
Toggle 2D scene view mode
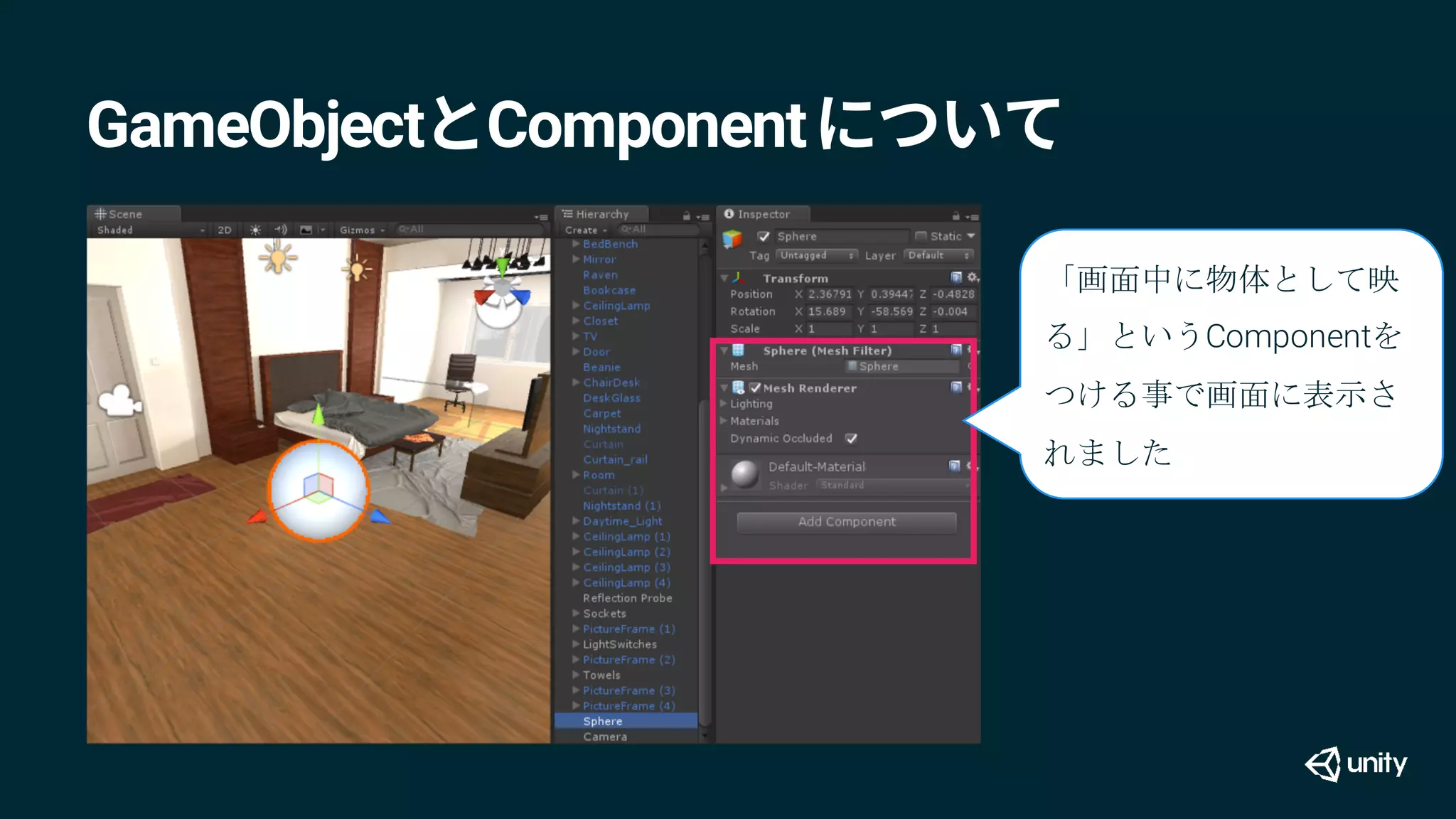click(225, 230)
